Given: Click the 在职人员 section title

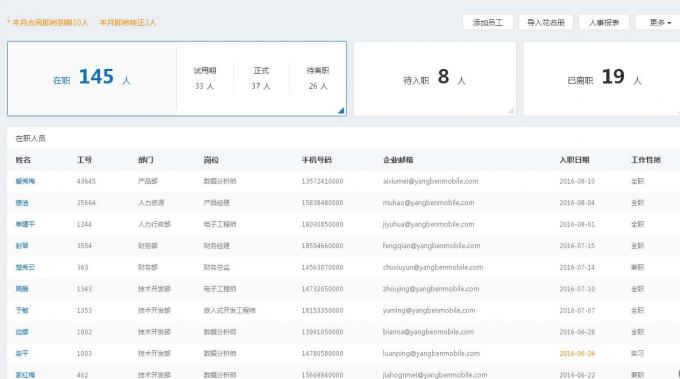Looking at the screenshot, I should coord(30,138).
